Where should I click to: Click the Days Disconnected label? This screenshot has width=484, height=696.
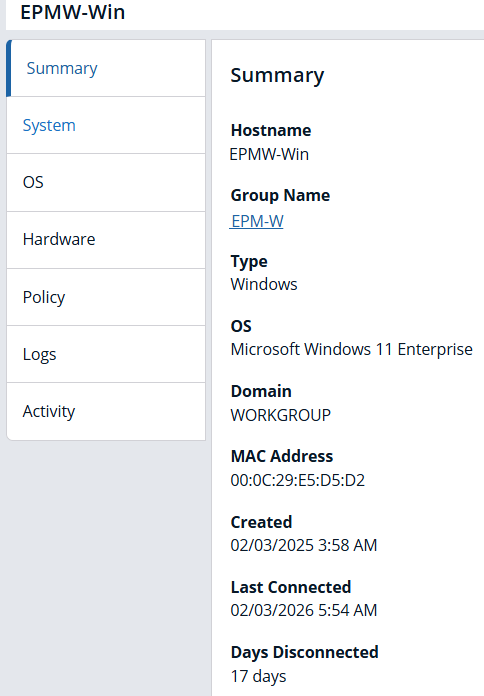tap(305, 652)
